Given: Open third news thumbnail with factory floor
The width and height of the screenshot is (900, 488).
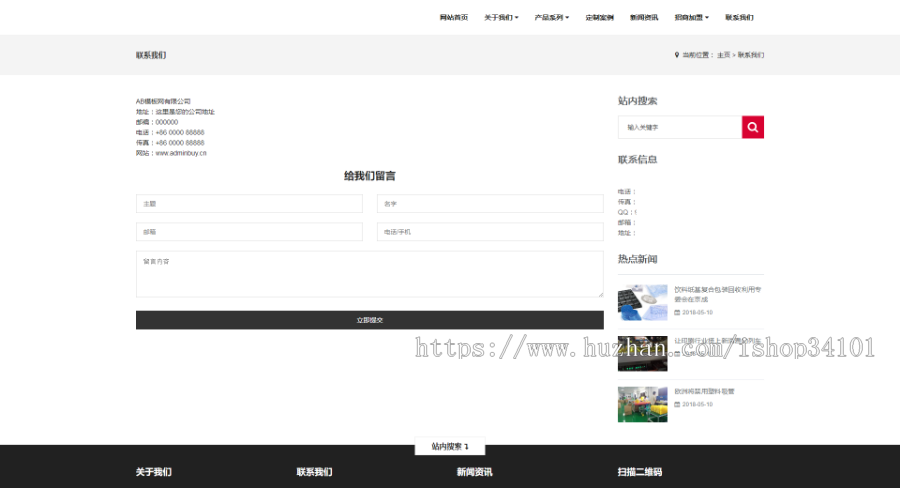Looking at the screenshot, I should (x=642, y=404).
